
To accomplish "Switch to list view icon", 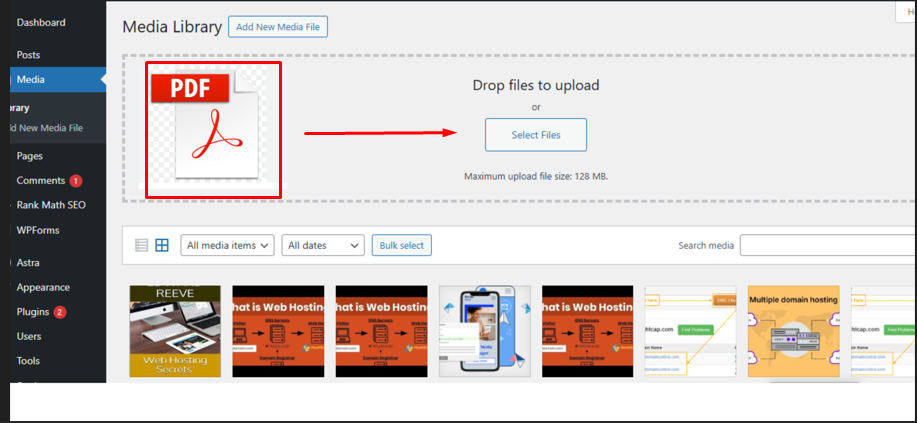I will click(142, 245).
